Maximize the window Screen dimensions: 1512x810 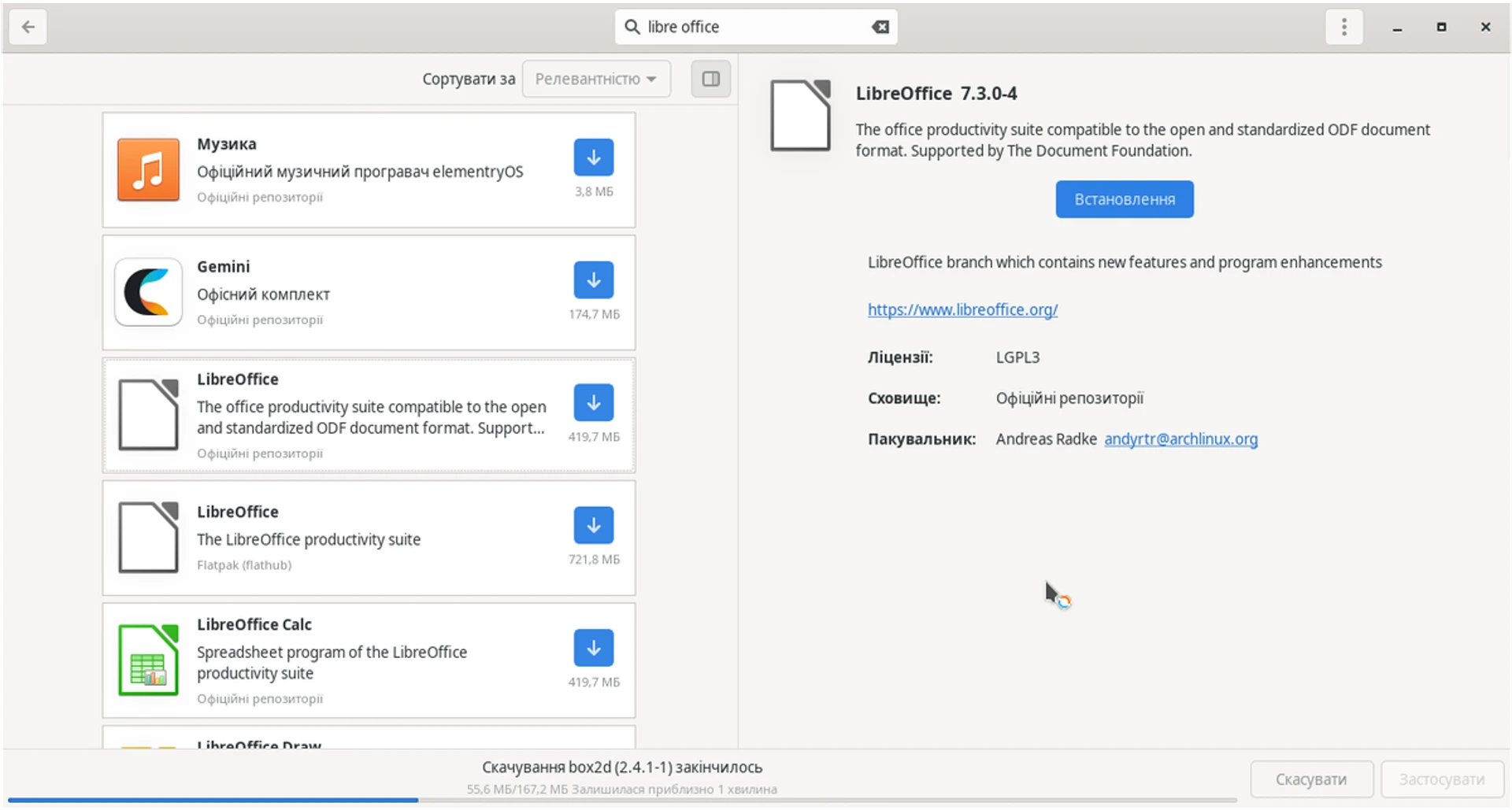click(1441, 28)
